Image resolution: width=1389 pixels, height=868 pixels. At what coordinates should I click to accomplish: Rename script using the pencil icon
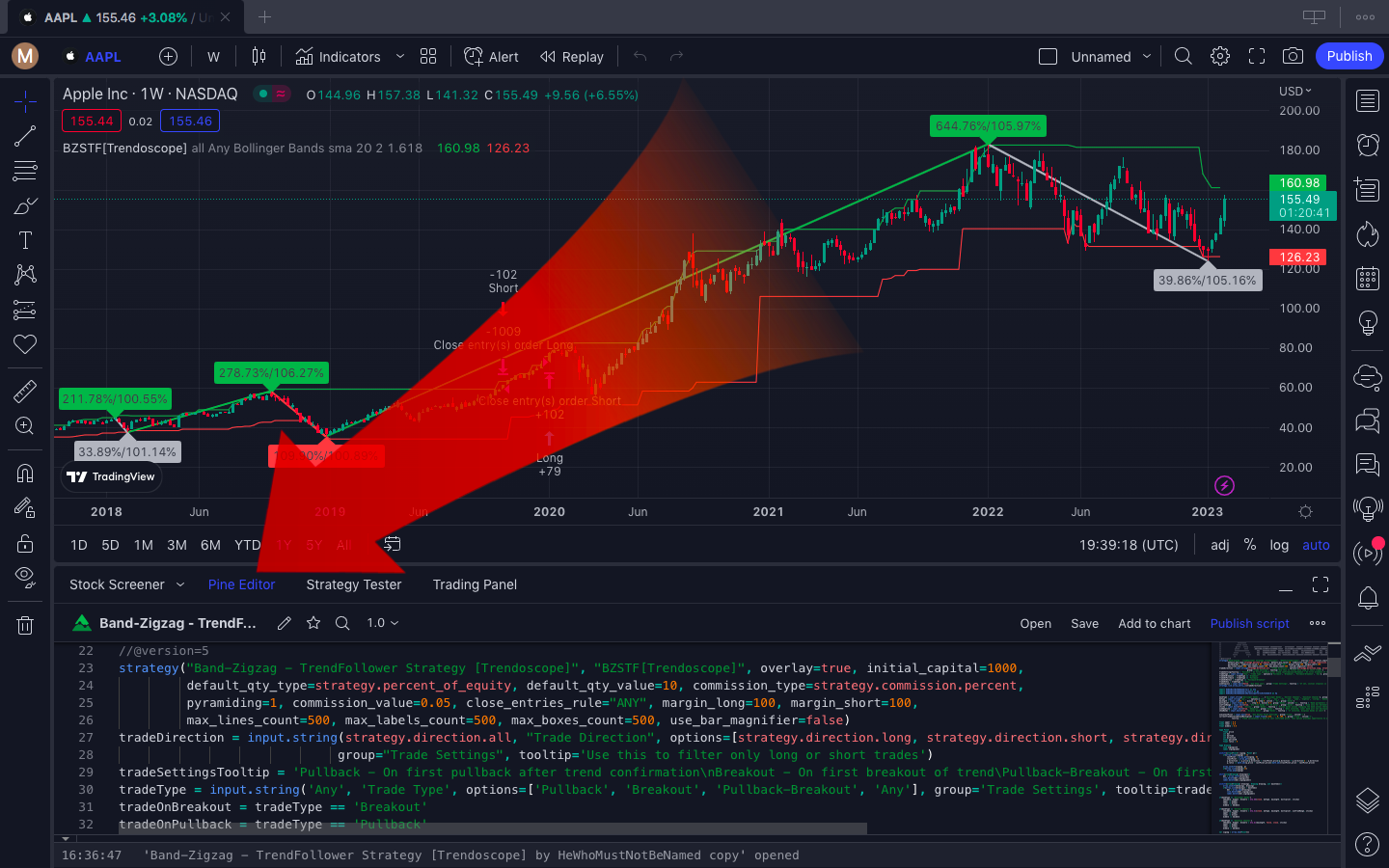[284, 623]
